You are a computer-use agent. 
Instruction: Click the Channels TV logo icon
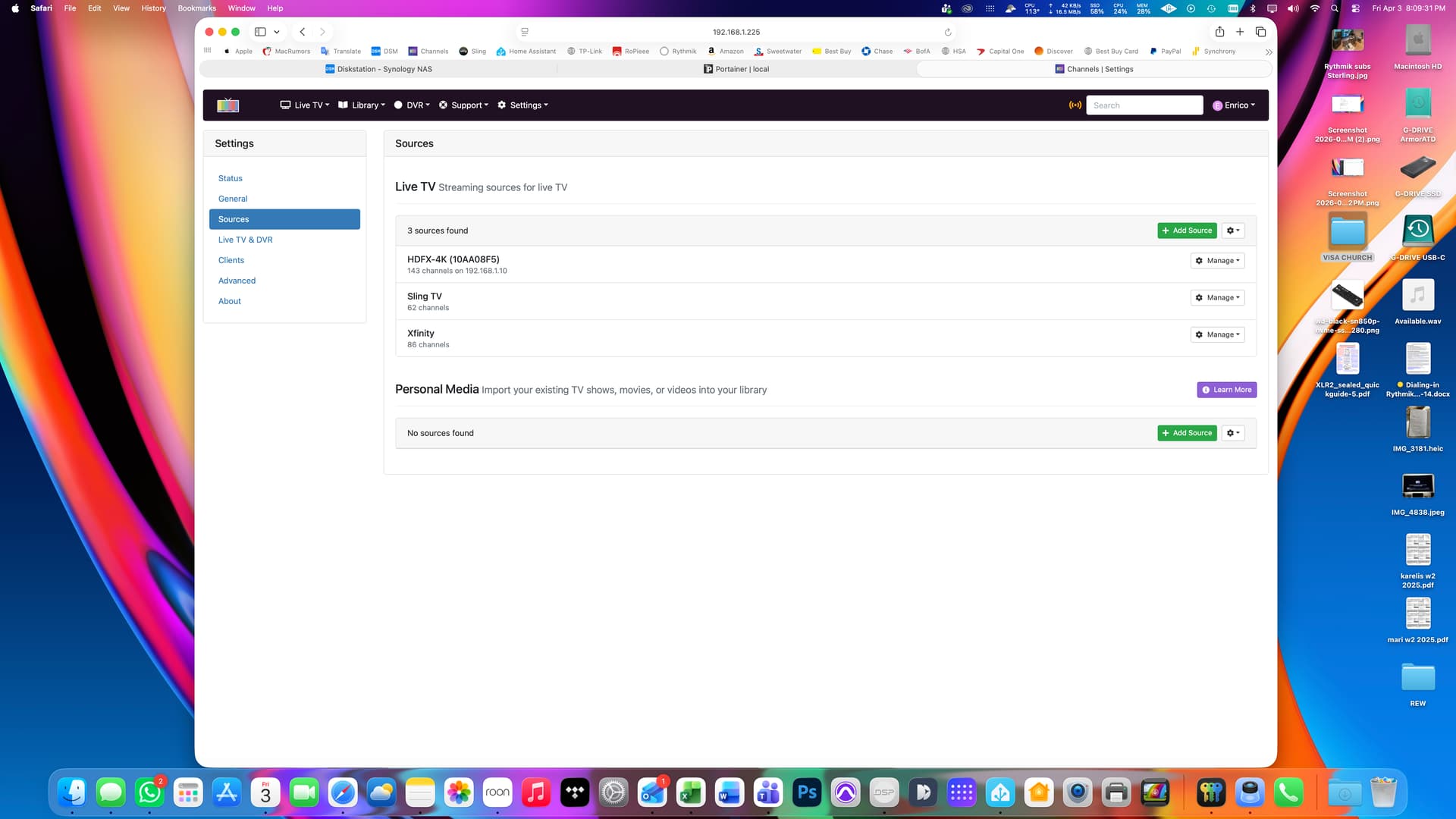(227, 105)
